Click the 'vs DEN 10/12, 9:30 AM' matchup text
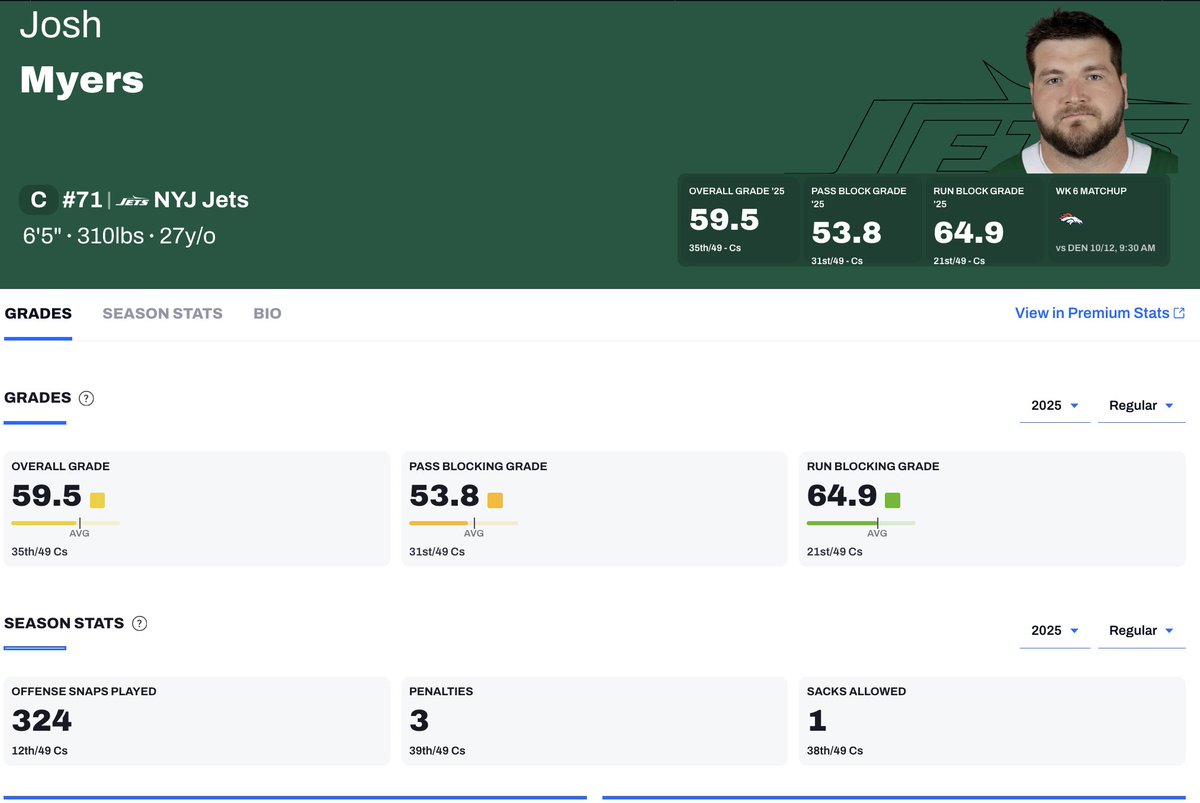The image size is (1200, 803). click(x=1106, y=248)
